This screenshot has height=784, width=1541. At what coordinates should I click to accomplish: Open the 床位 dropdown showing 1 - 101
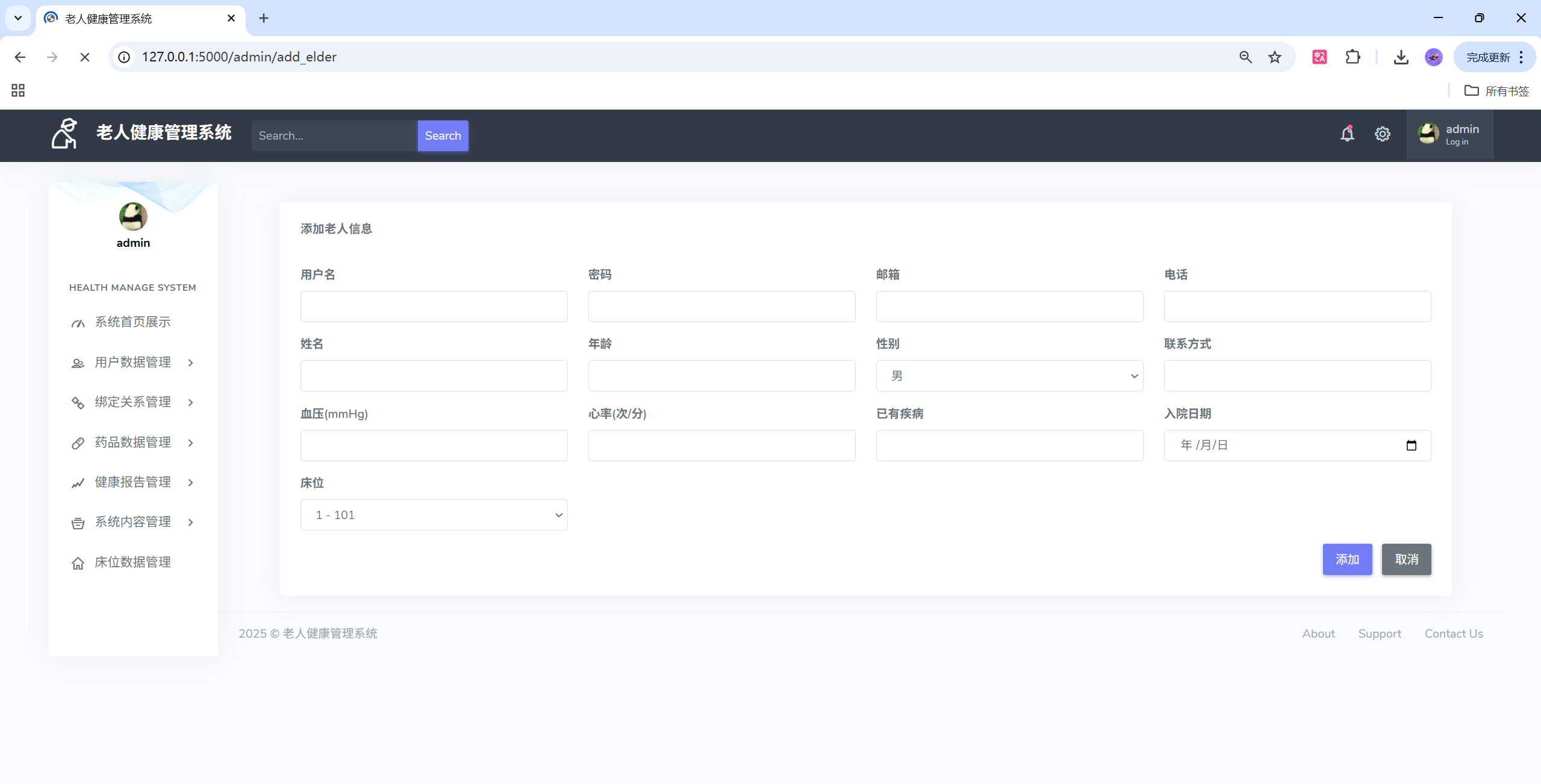coord(434,515)
